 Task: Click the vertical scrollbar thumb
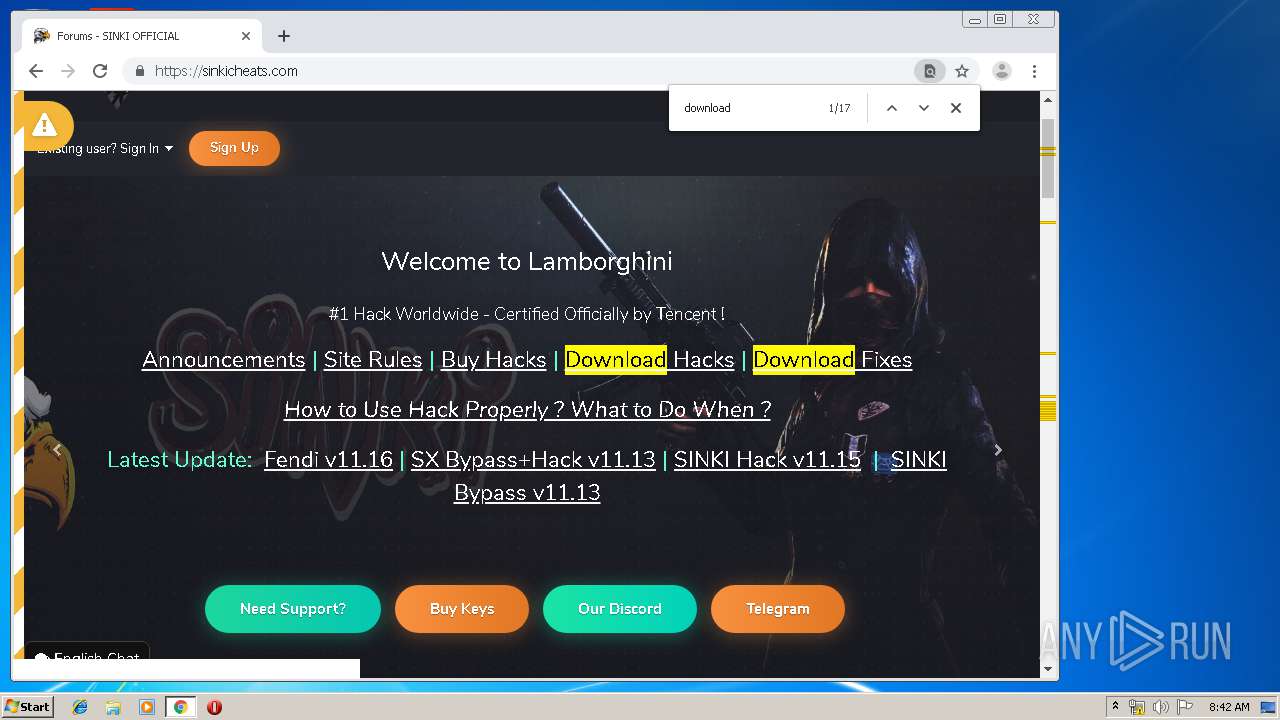point(1048,158)
